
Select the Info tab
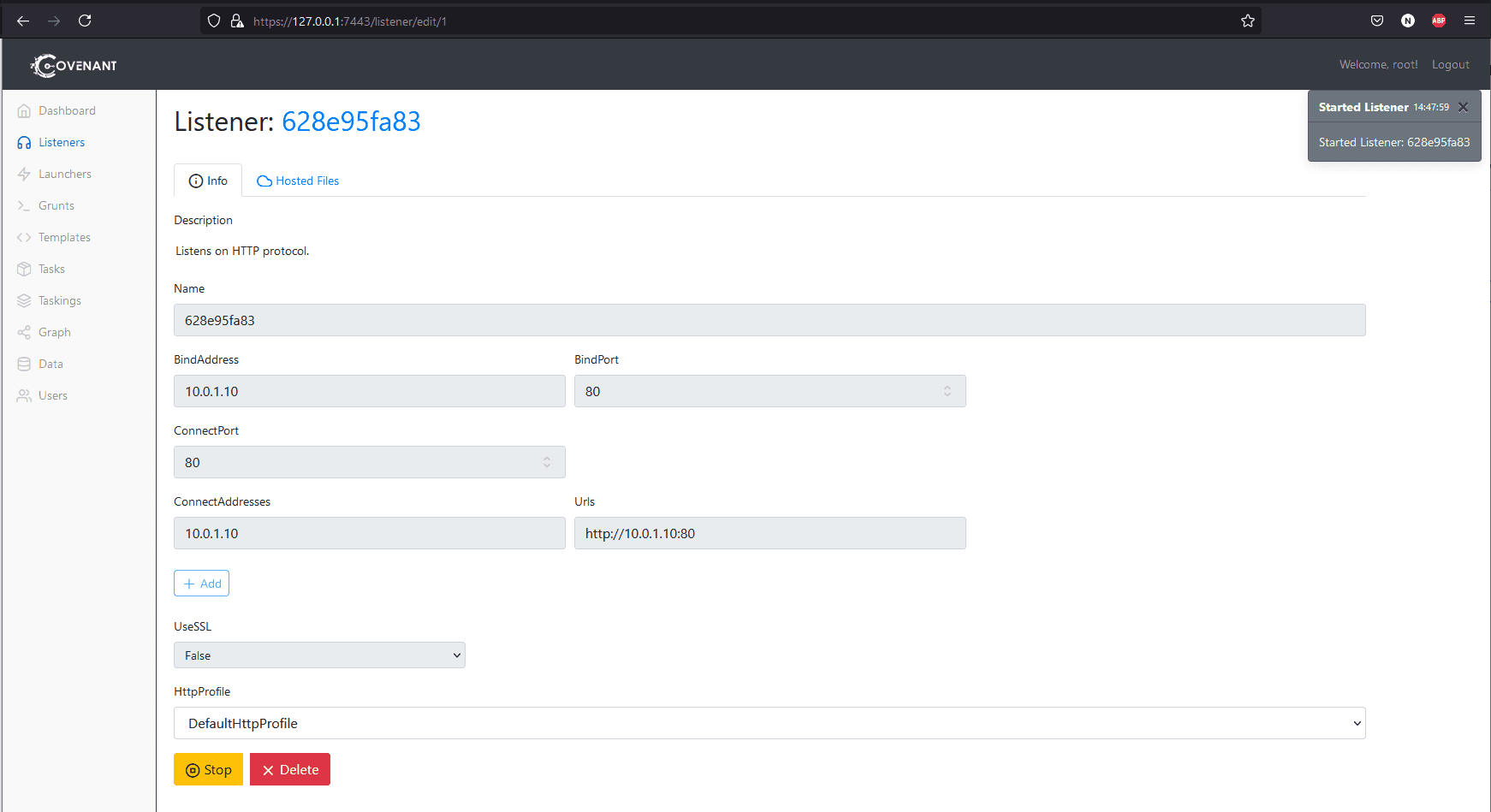pos(208,181)
